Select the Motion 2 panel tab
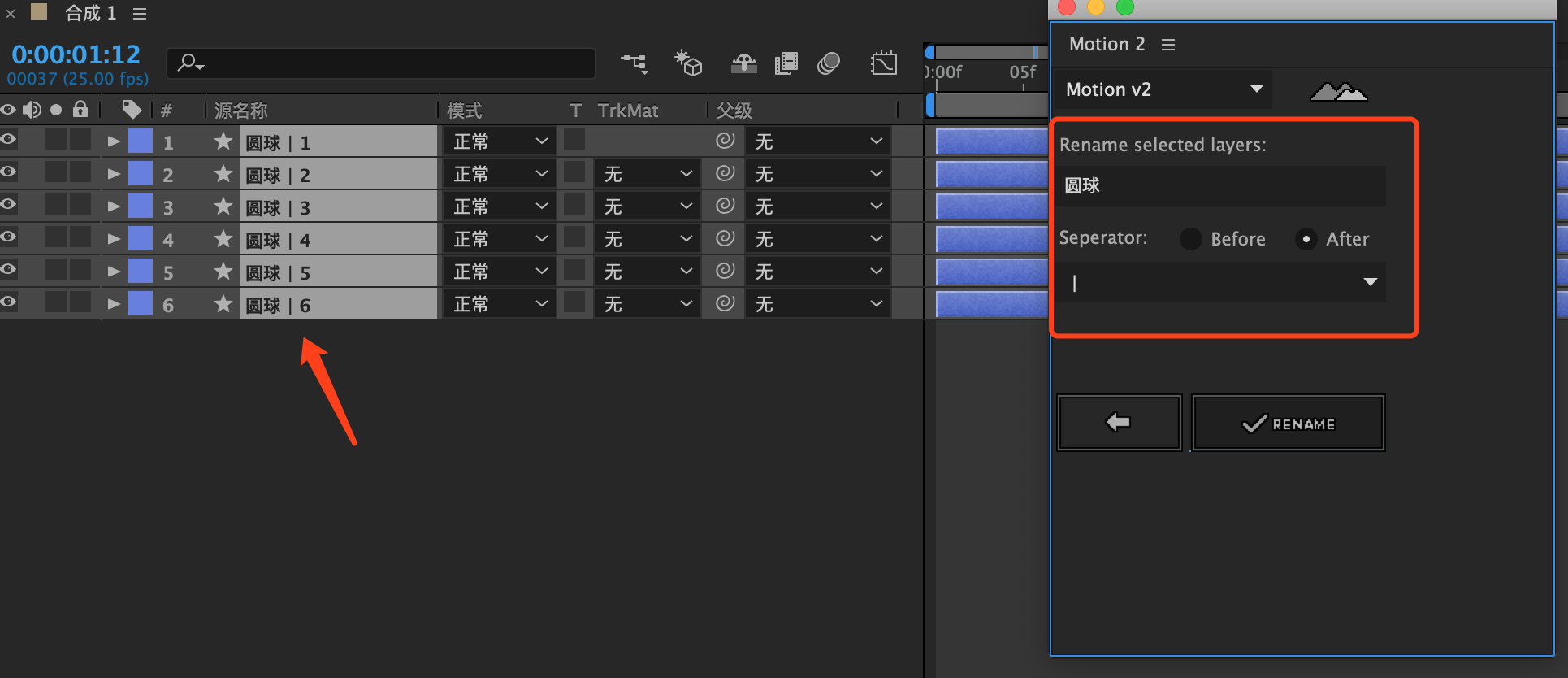This screenshot has height=678, width=1568. click(x=1107, y=44)
